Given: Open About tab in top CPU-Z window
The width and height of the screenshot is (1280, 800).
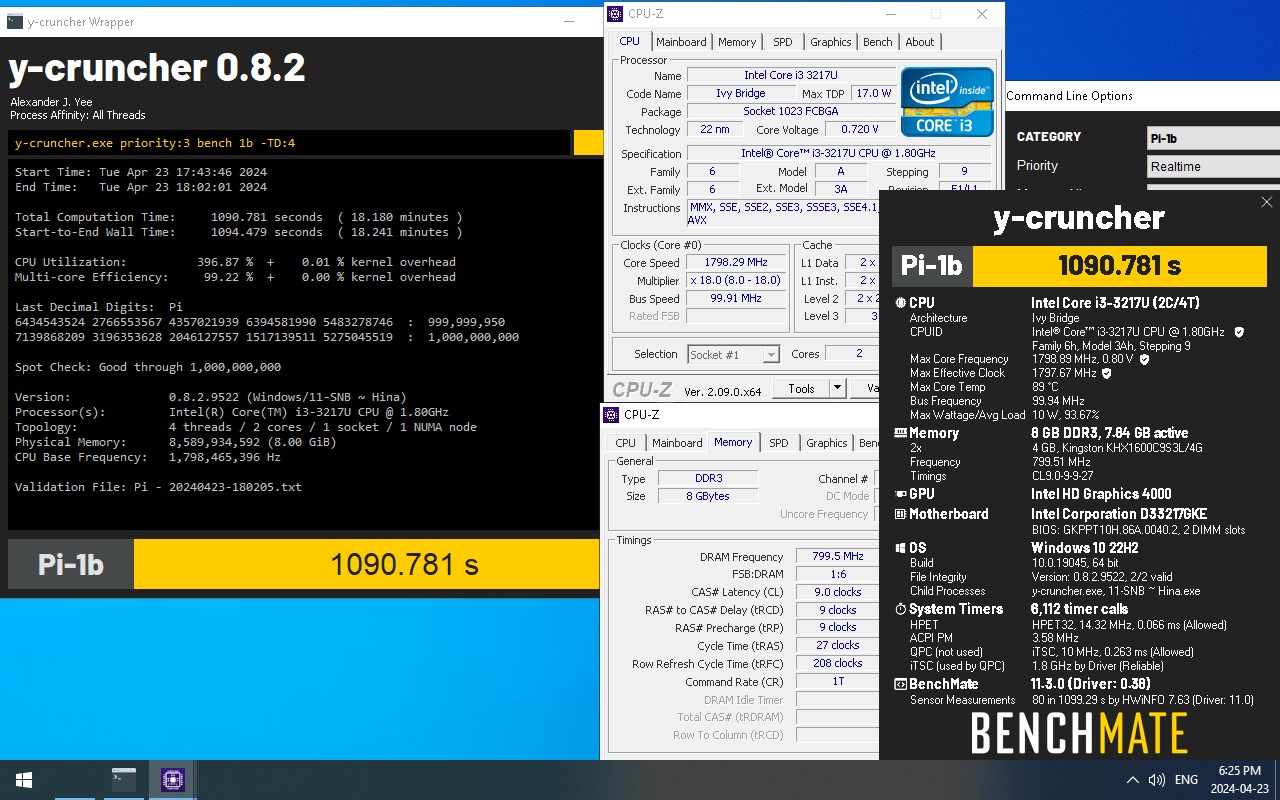Looking at the screenshot, I should (x=920, y=42).
